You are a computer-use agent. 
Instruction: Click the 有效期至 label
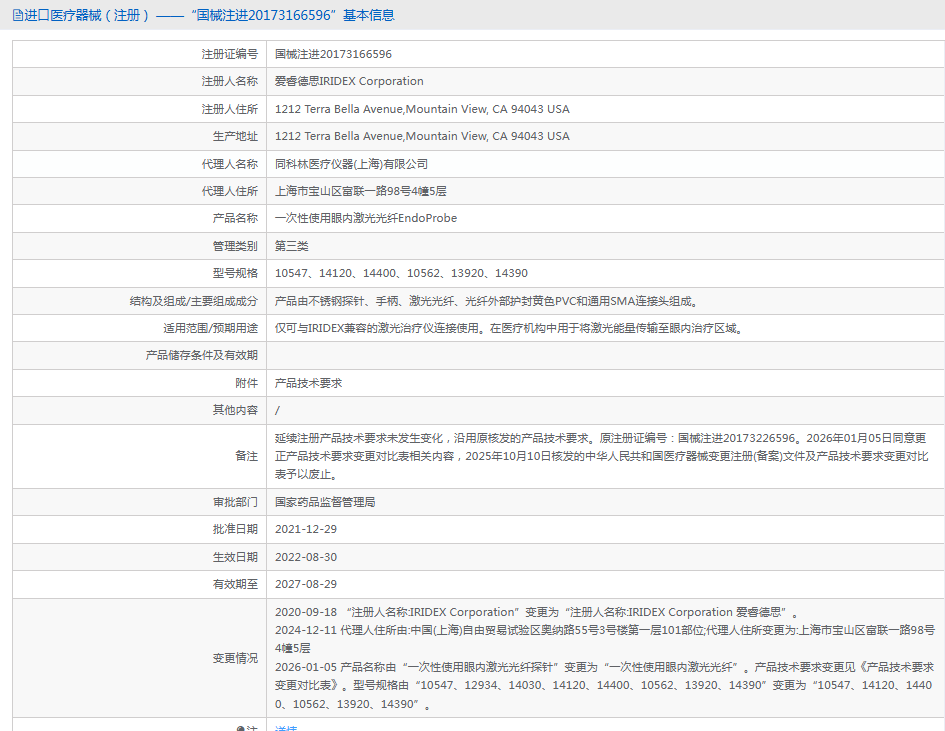(x=235, y=584)
